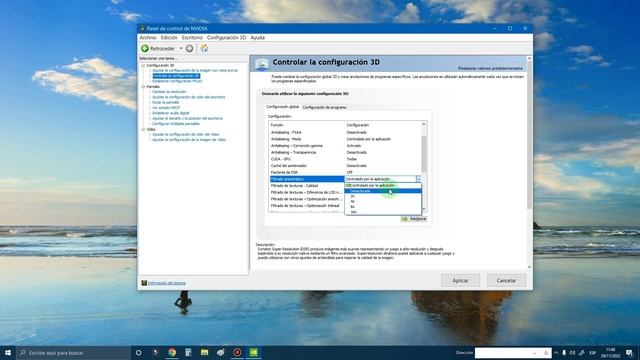Click the Cancelar button
Screen dimensions: 640x360
tap(506, 281)
